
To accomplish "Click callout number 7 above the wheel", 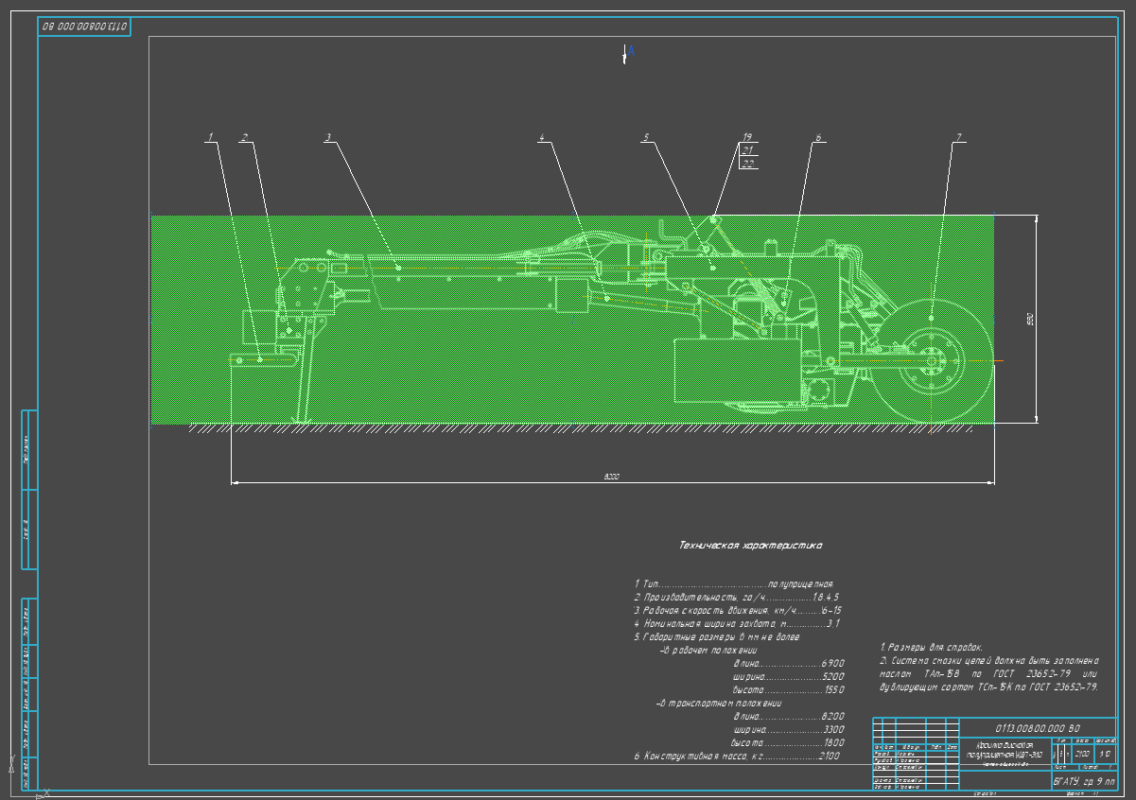I will pyautogui.click(x=958, y=137).
